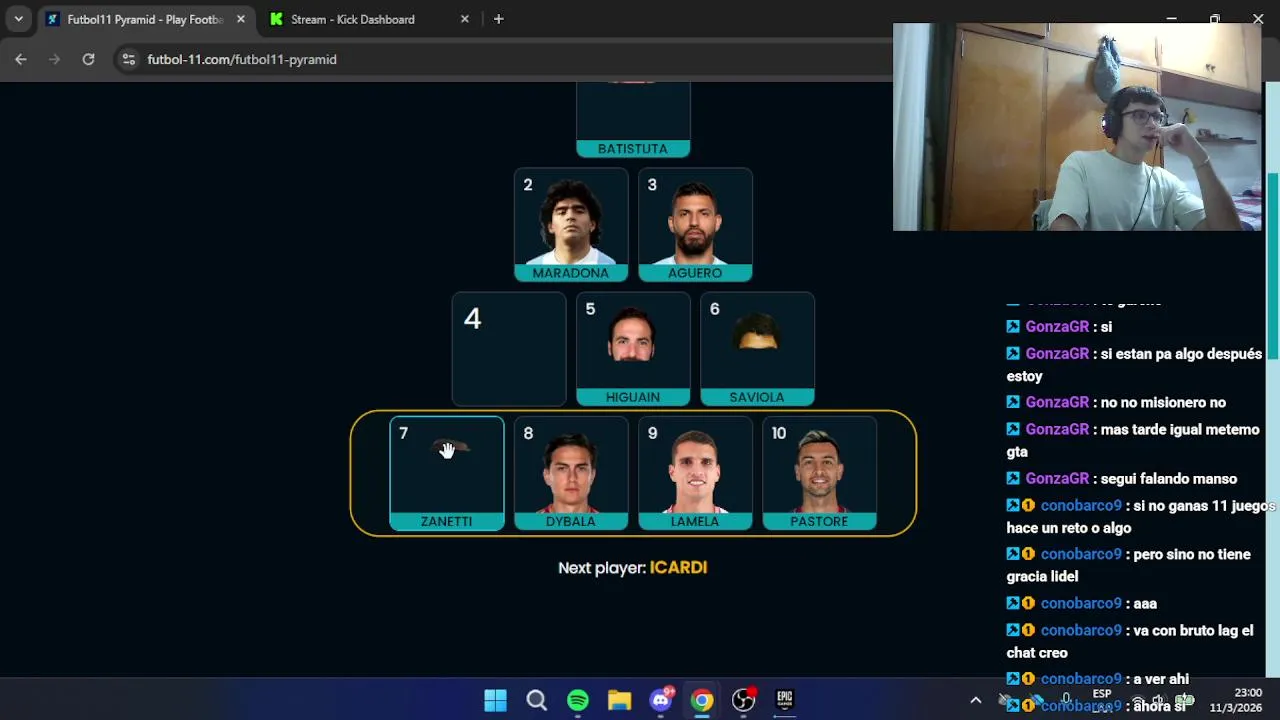Switch to Futbol11 Pyramid tab
Image resolution: width=1280 pixels, height=720 pixels.
(x=146, y=19)
